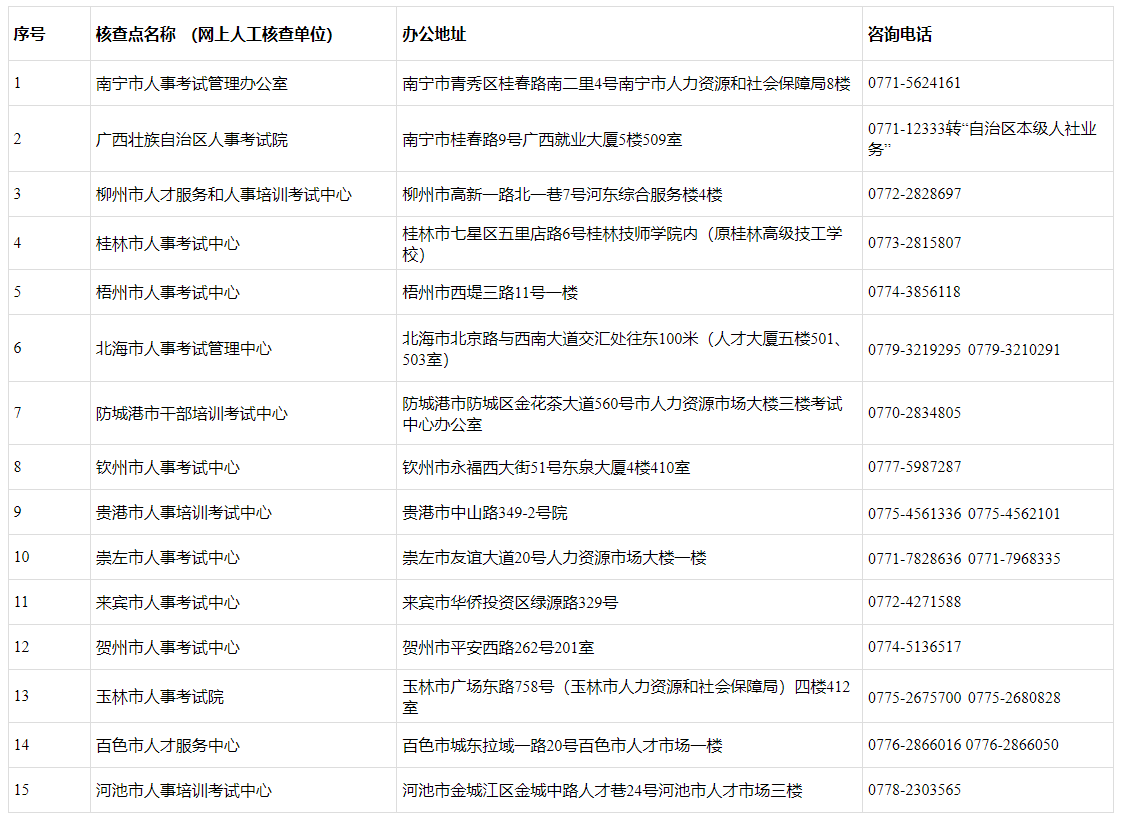
Task: Click the 序号 column header
Action: point(29,34)
